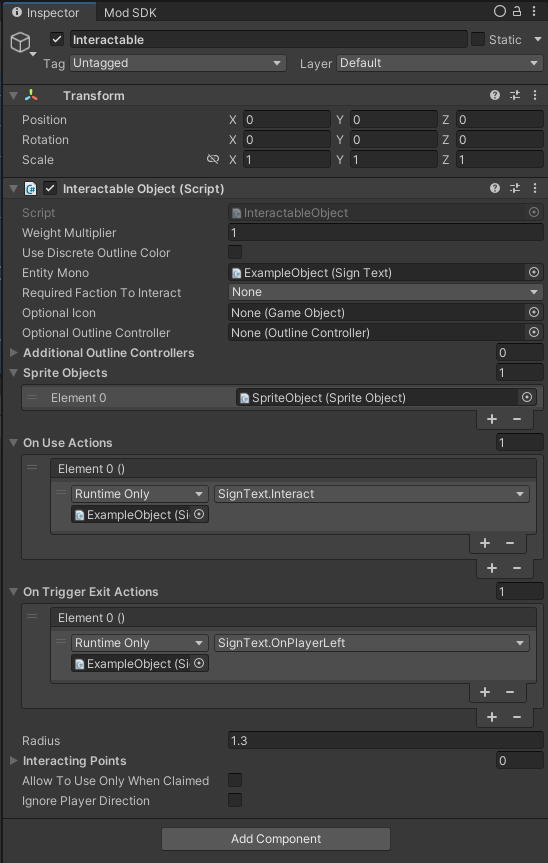Screen dimensions: 548x863
Task: Open Transform preset settings icon
Action: click(x=514, y=95)
